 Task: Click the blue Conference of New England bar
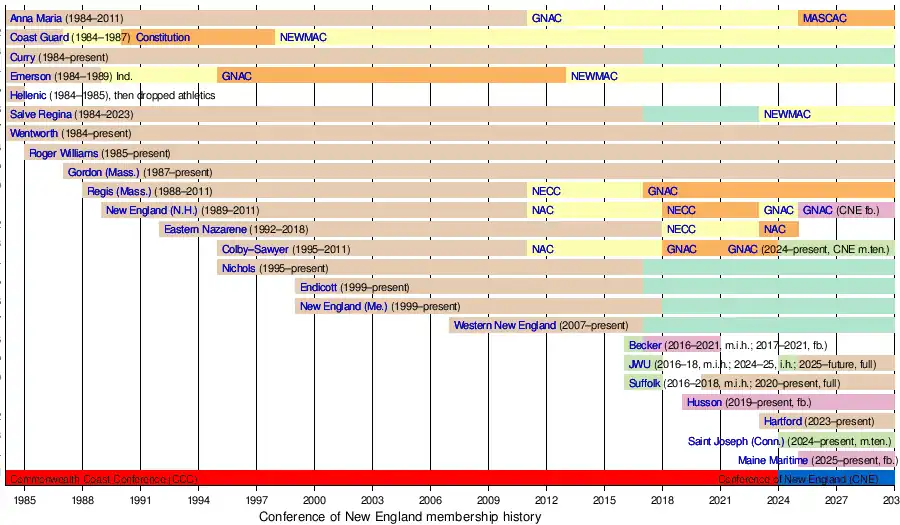tap(837, 478)
